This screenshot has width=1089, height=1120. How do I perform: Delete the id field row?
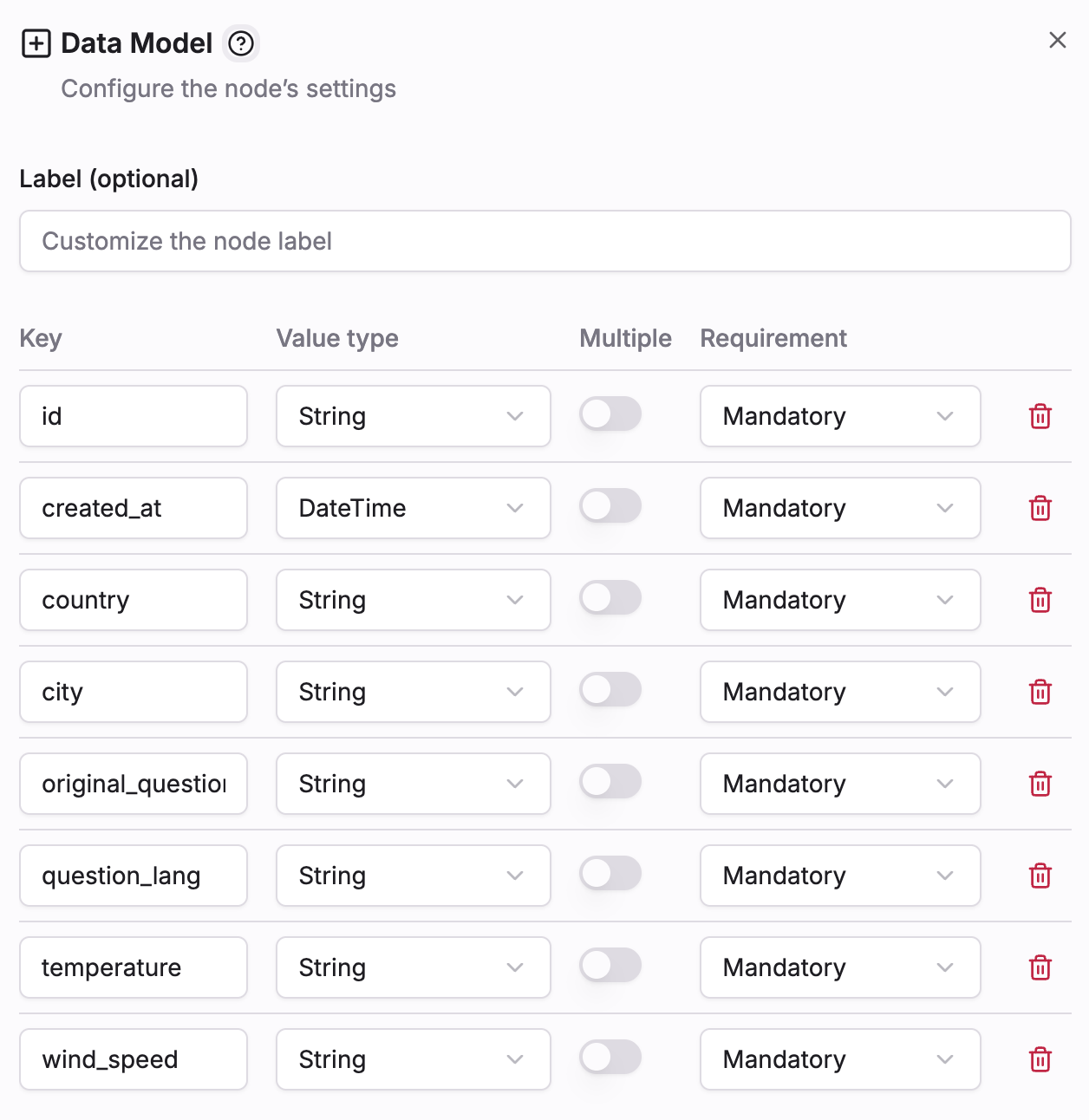(x=1040, y=417)
